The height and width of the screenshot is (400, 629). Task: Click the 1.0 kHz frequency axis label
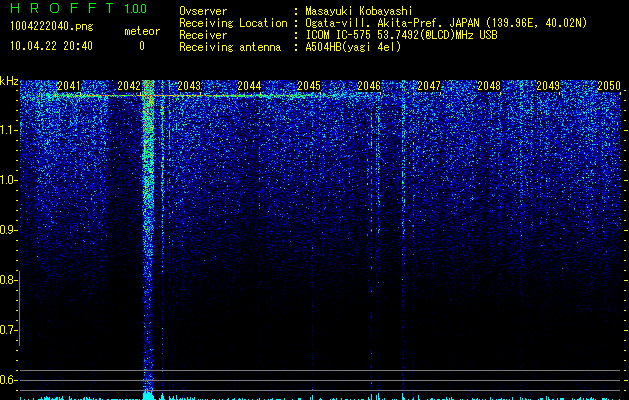[x=9, y=180]
